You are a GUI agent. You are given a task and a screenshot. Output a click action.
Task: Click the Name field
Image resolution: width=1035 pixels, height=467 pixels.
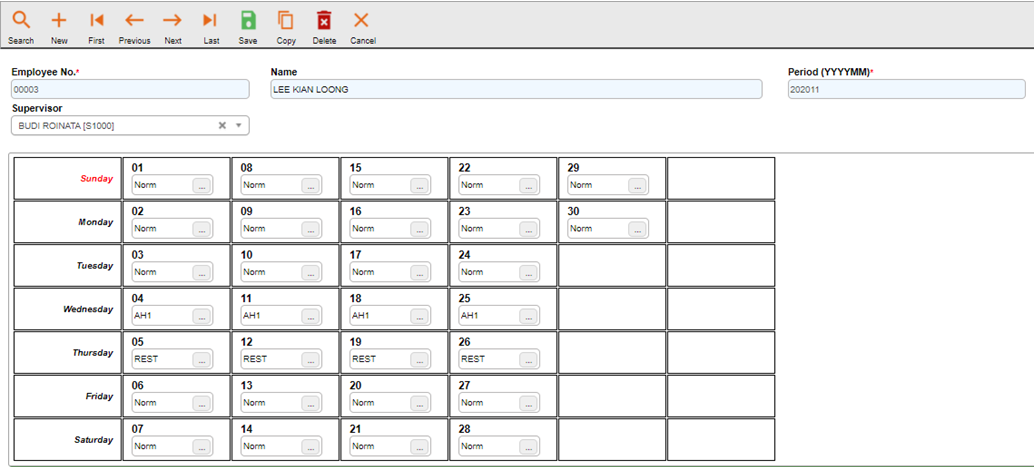click(516, 90)
